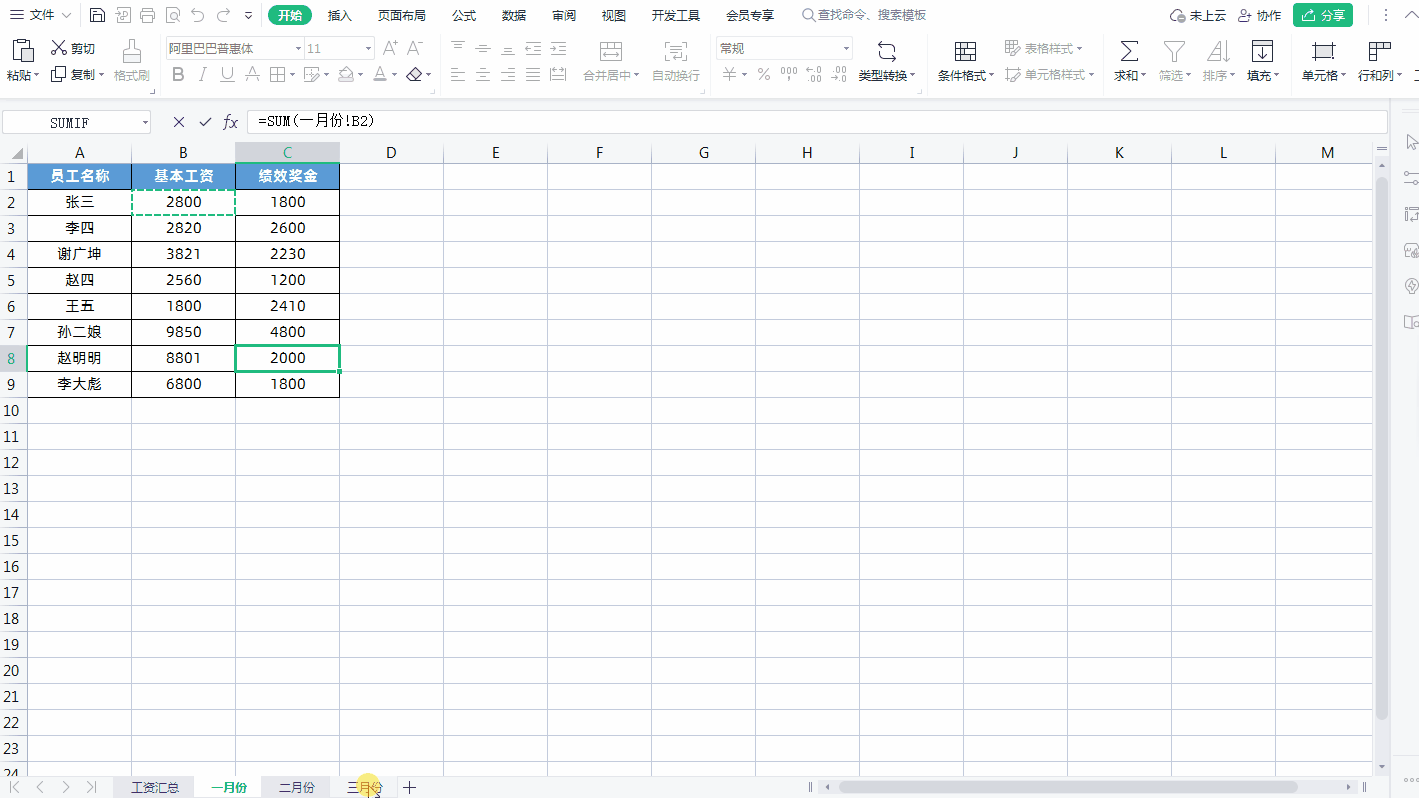Increase font size with A+ icon
The width and height of the screenshot is (1419, 798).
pos(391,48)
